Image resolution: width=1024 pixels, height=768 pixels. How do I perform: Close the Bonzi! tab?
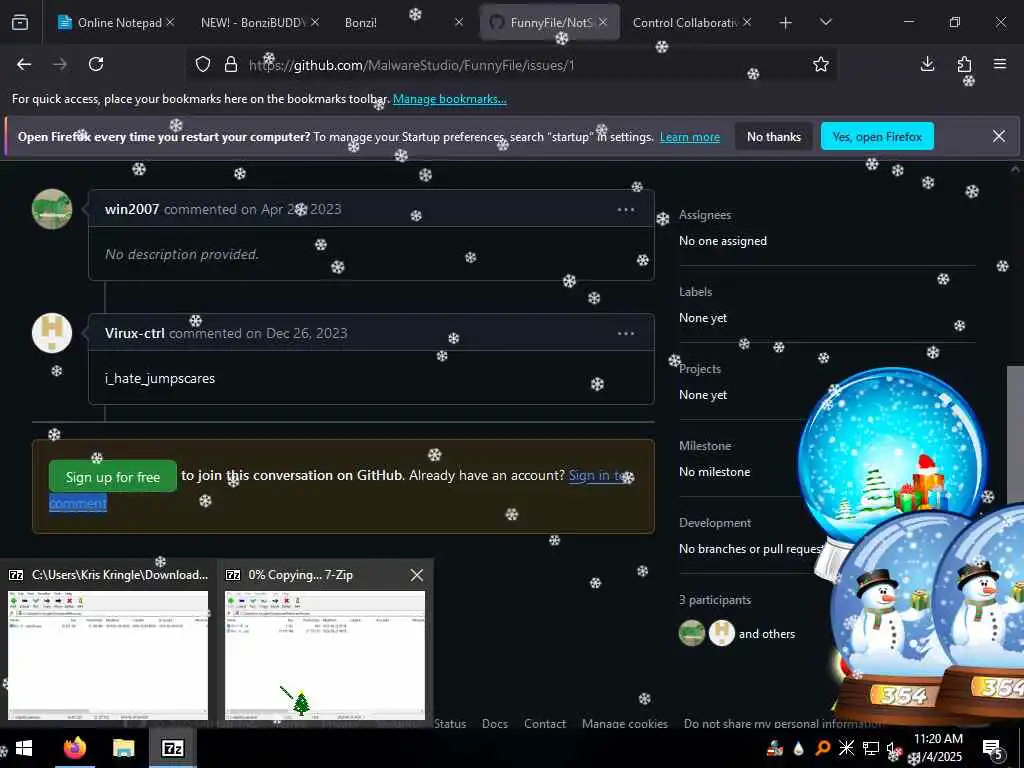(459, 22)
